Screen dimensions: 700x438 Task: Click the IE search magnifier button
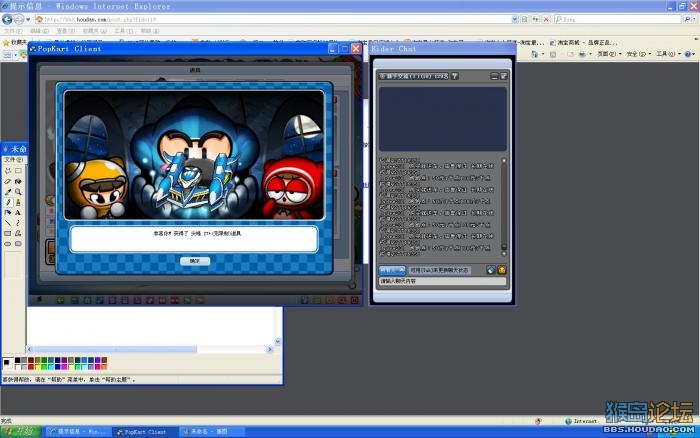point(687,20)
